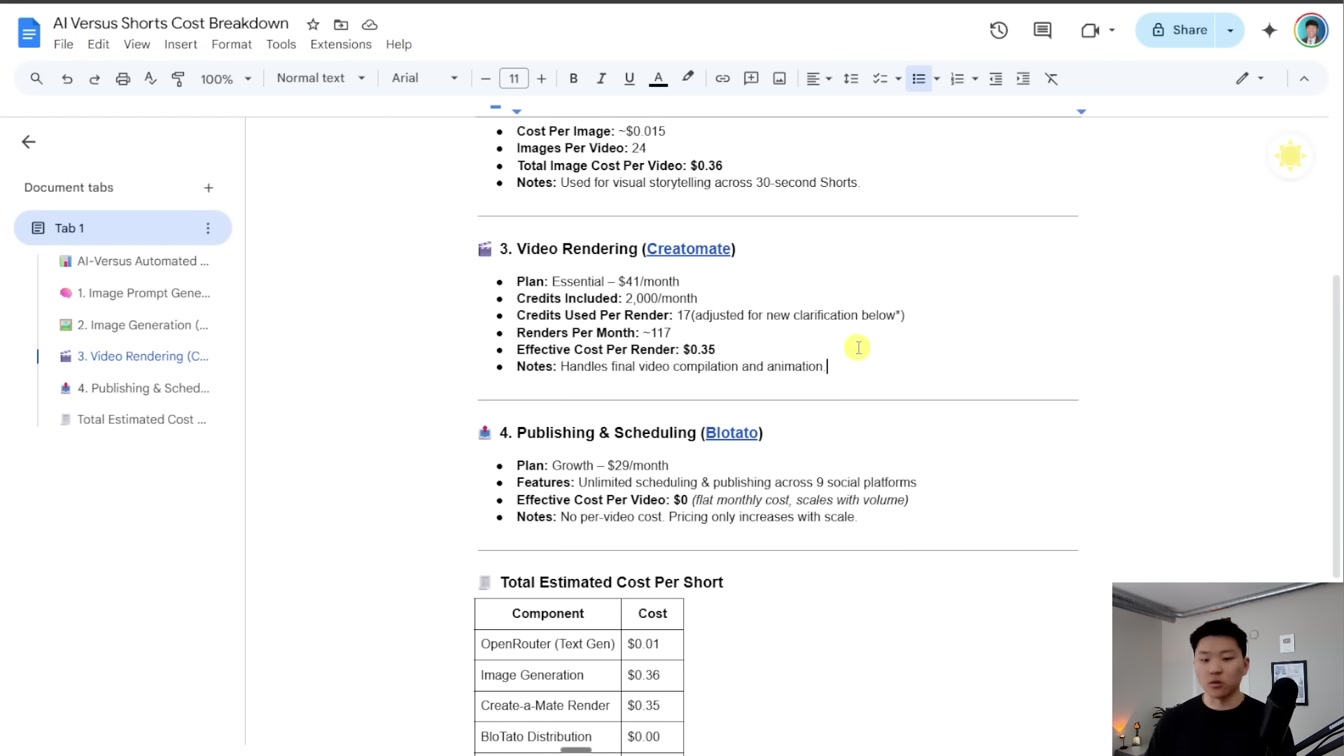Go to outline item 2. Image Generation
Image resolution: width=1344 pixels, height=756 pixels.
142,325
